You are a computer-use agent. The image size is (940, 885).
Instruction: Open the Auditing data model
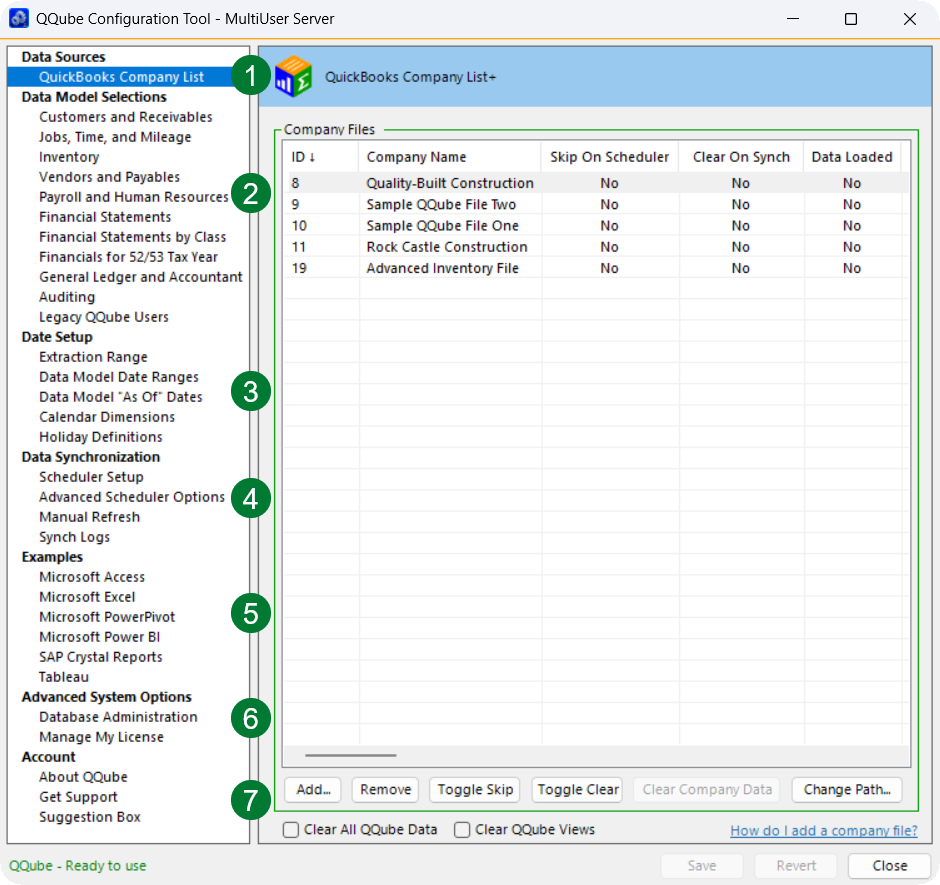pos(67,297)
